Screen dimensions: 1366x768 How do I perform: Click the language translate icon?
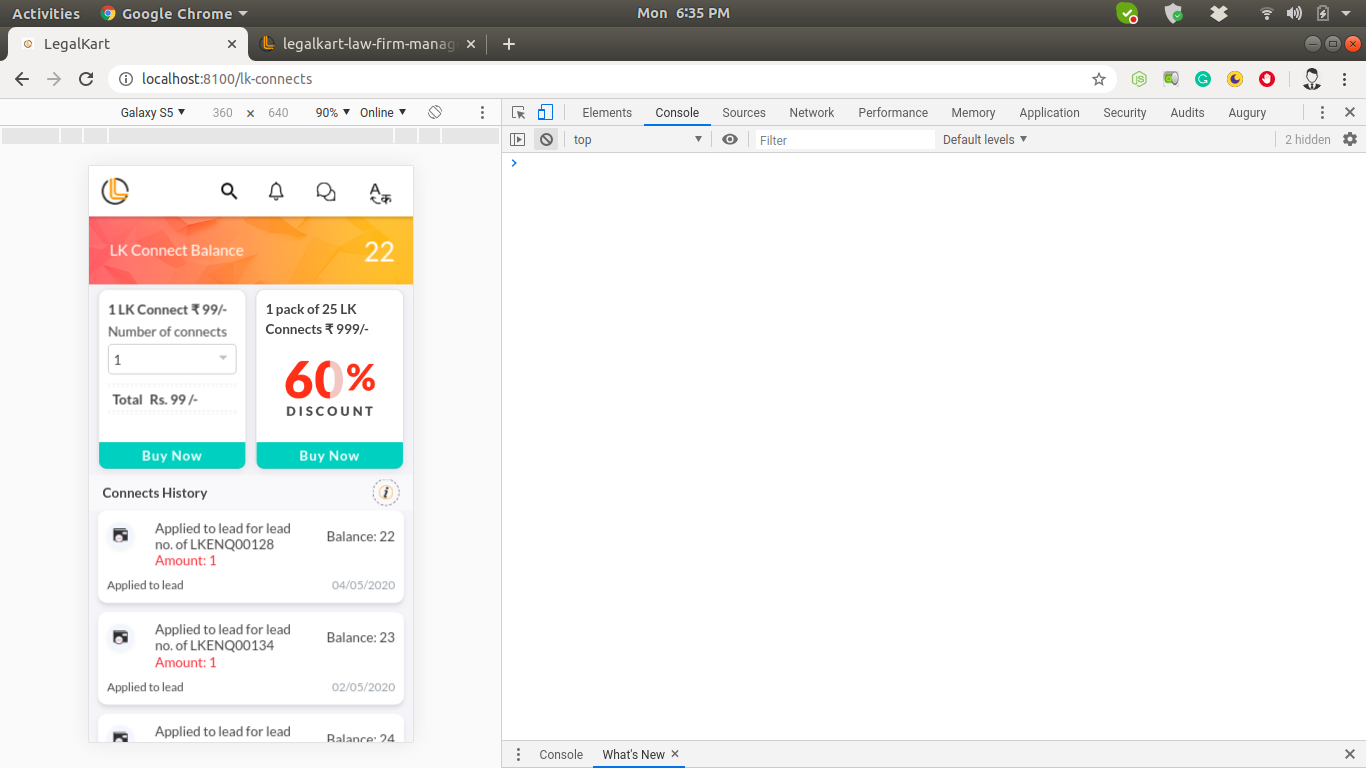[x=380, y=193]
